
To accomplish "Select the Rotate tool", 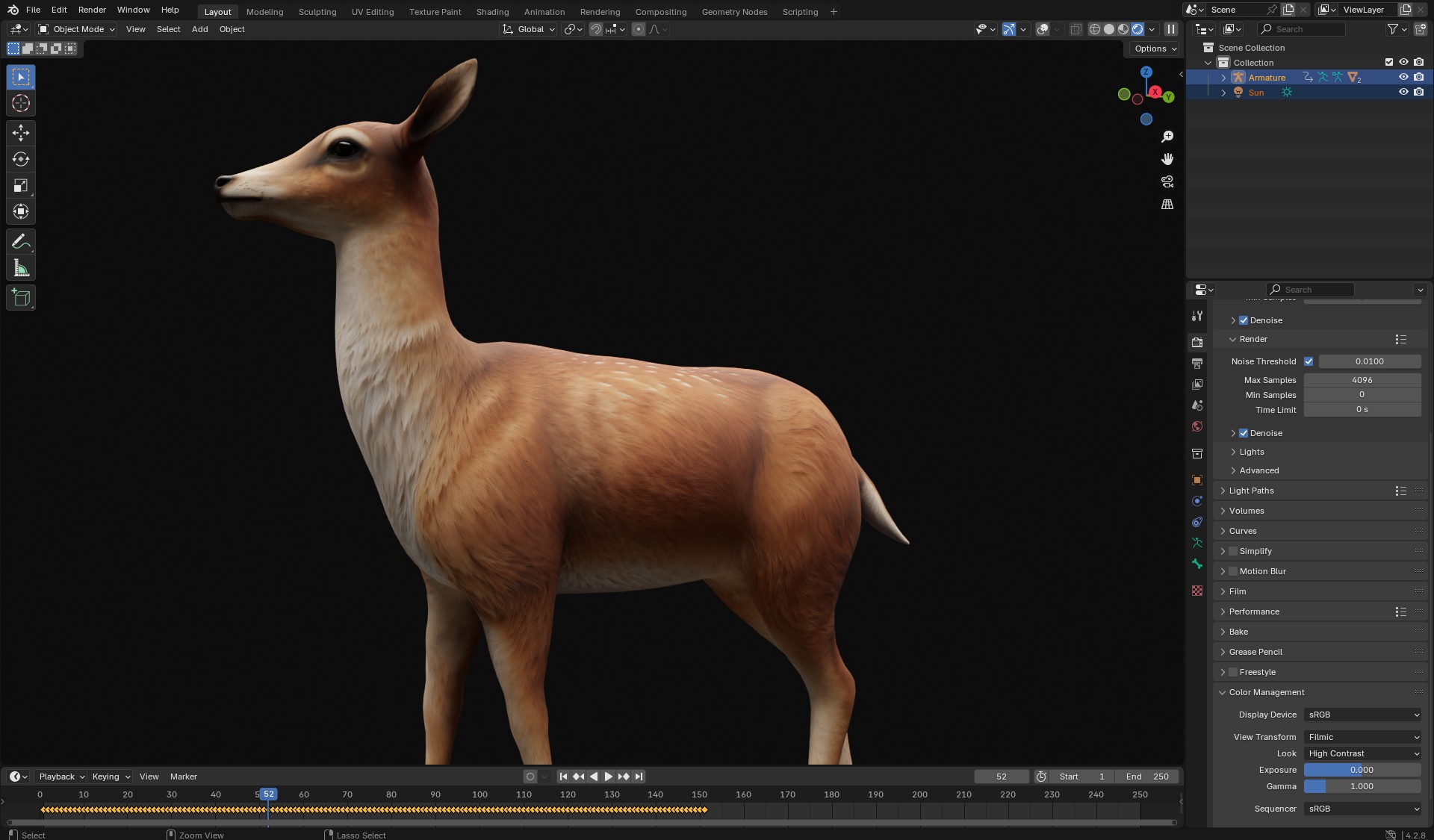I will click(x=21, y=159).
